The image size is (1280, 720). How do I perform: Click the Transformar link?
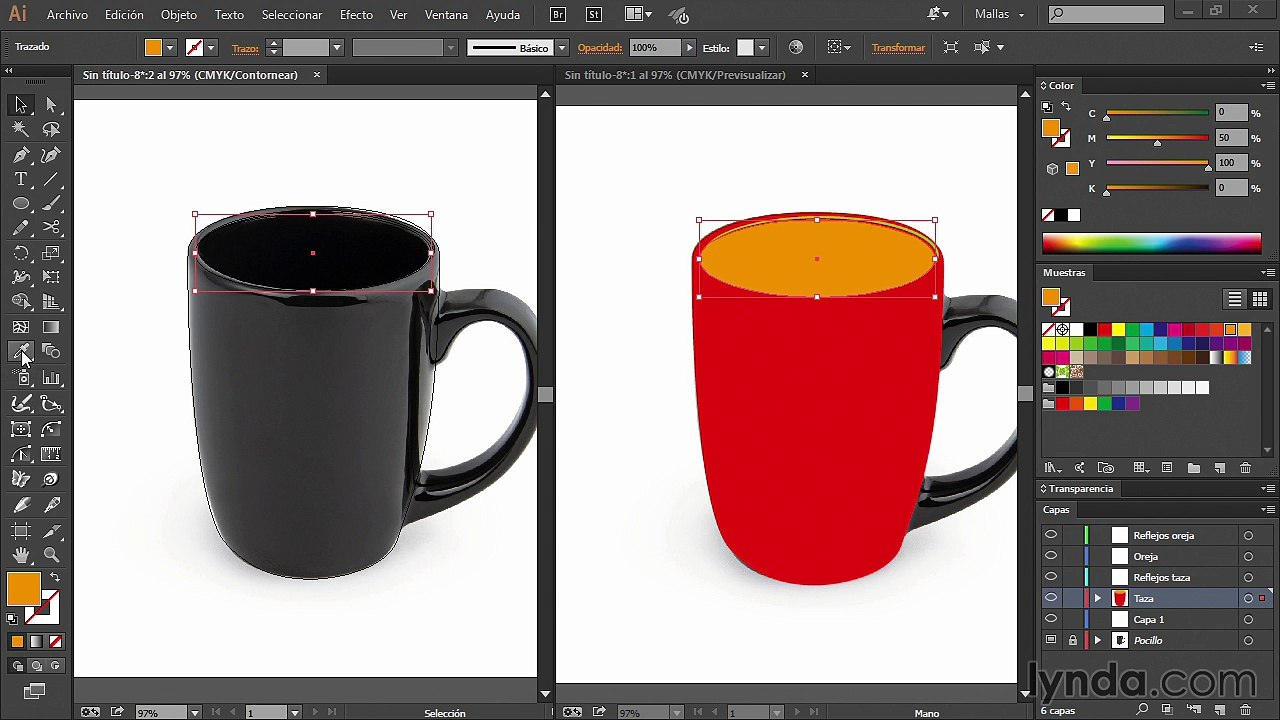click(898, 48)
